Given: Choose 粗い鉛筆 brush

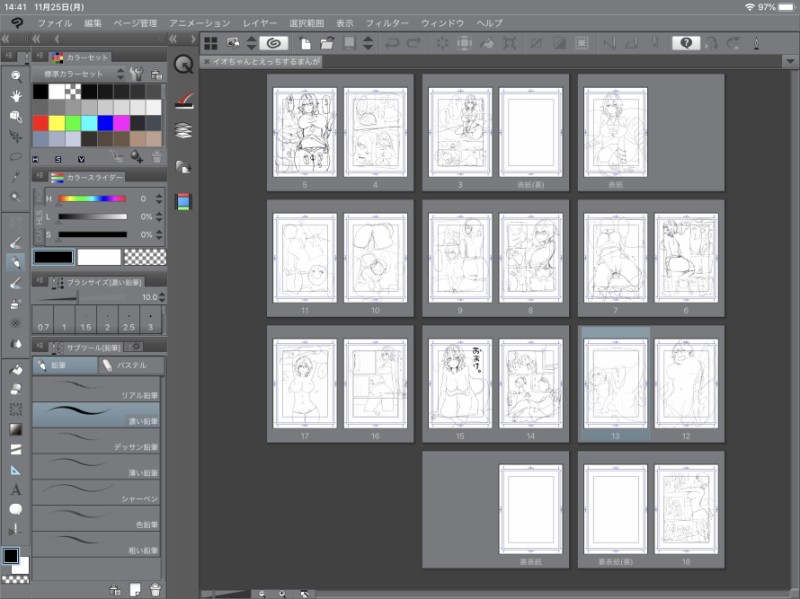Looking at the screenshot, I should tap(96, 544).
